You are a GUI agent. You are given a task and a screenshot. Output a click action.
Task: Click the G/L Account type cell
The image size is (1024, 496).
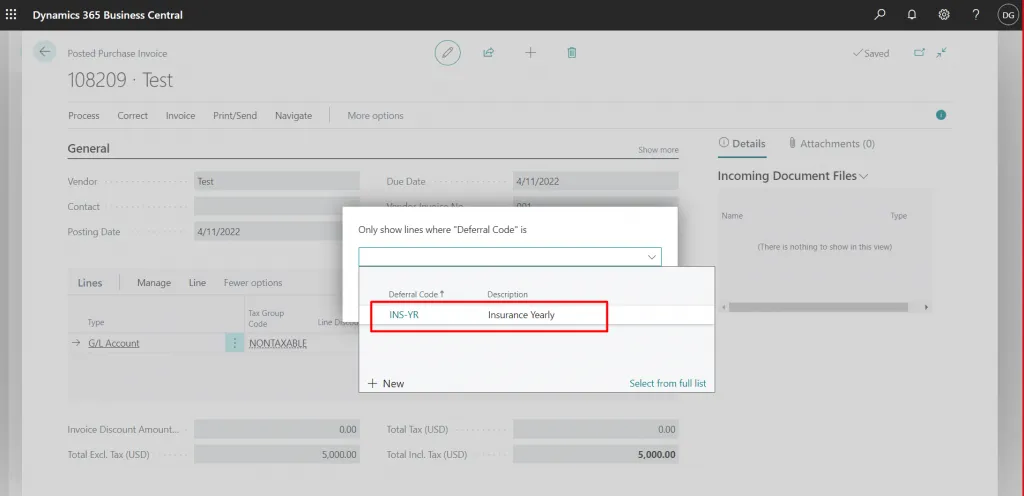click(114, 343)
